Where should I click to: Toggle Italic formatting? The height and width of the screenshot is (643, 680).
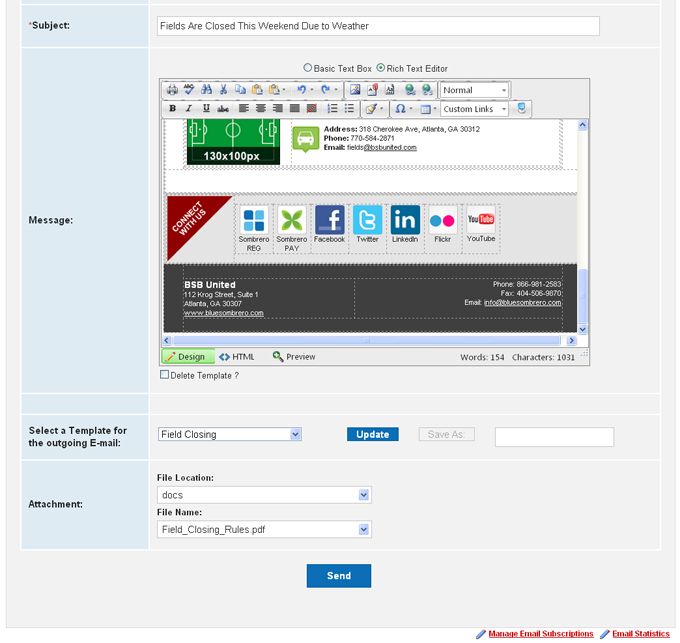pos(189,108)
